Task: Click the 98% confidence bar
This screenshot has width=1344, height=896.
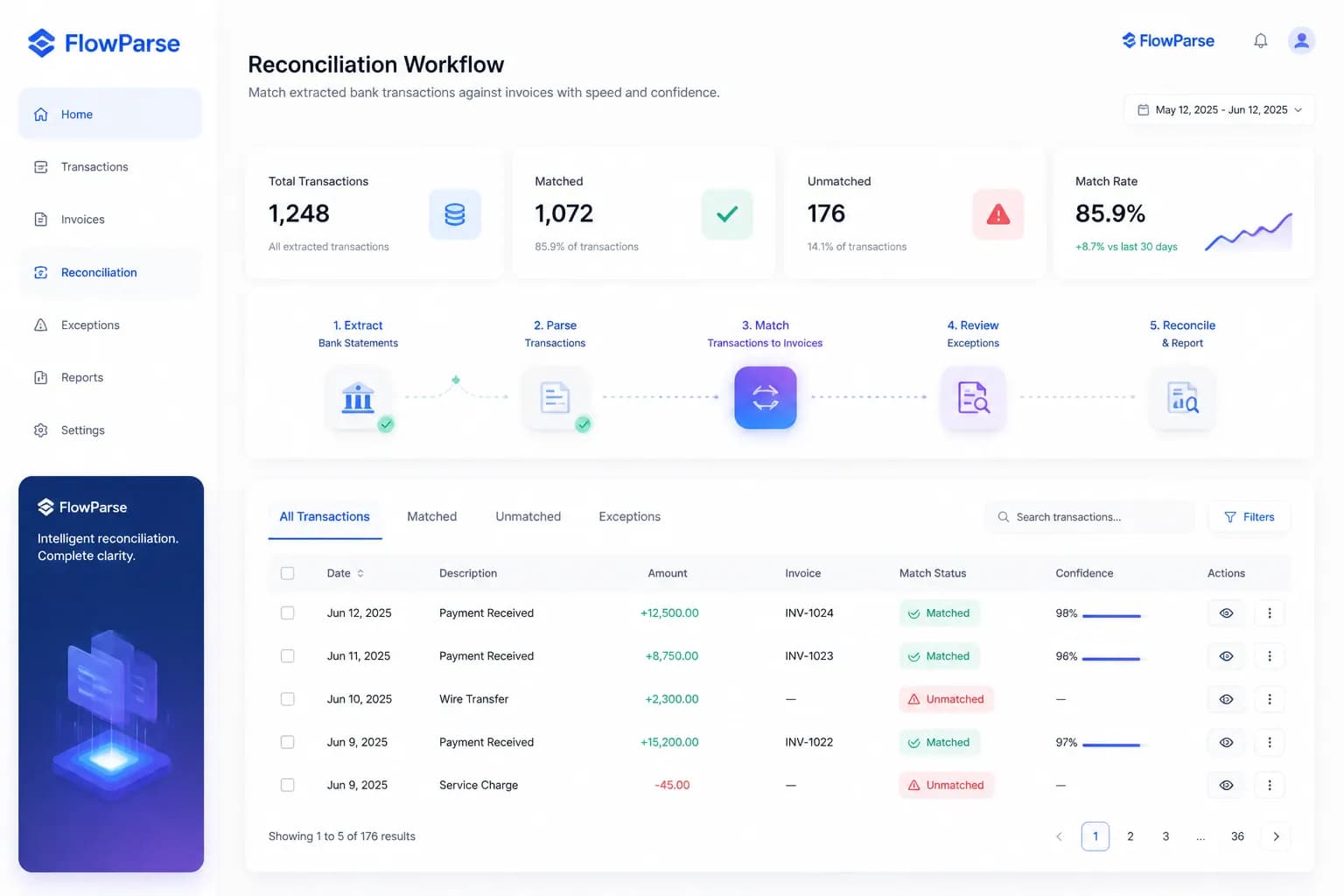Action: (x=1111, y=616)
